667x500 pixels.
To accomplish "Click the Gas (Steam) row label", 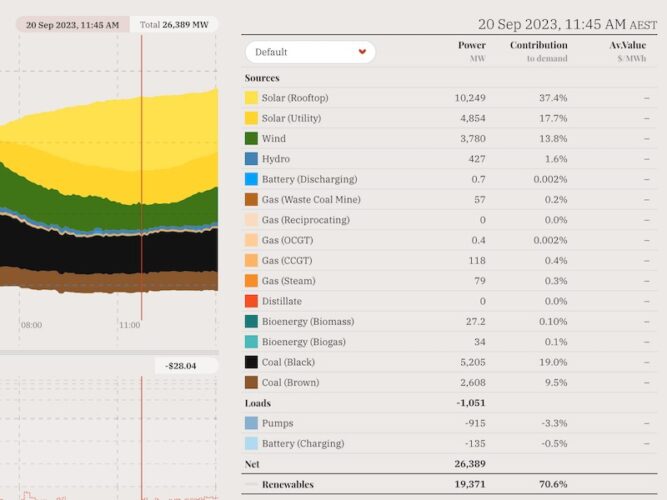I will point(288,281).
